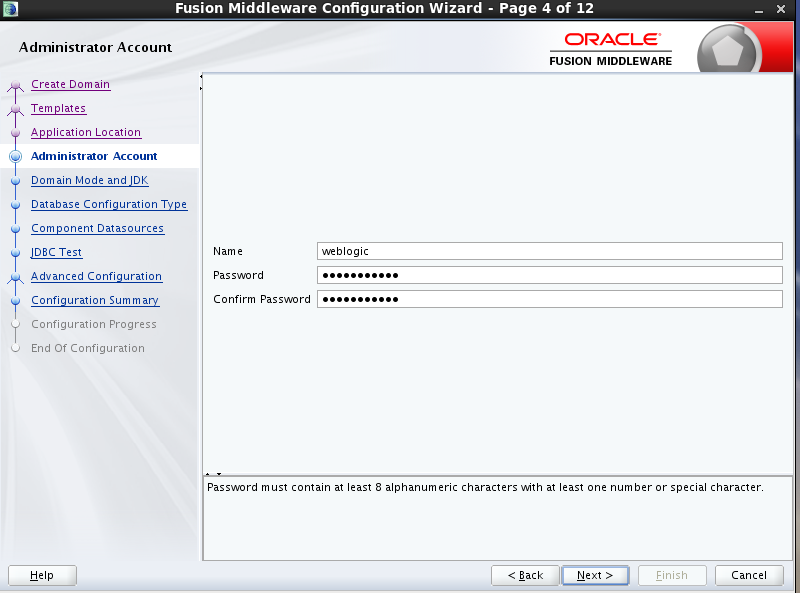This screenshot has height=593, width=800.
Task: Click the step circle beside Domain Mode and JDK
Action: click(14, 180)
